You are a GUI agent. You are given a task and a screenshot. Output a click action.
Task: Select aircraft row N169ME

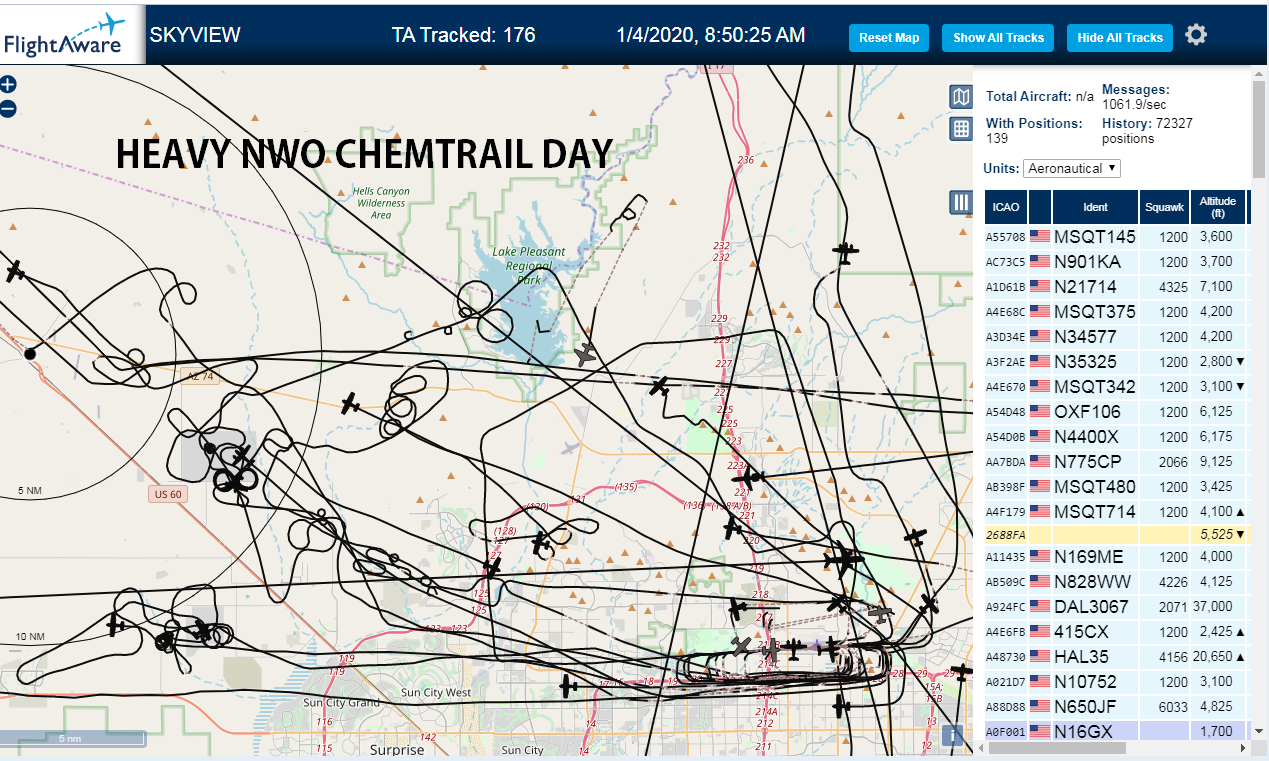(1116, 557)
